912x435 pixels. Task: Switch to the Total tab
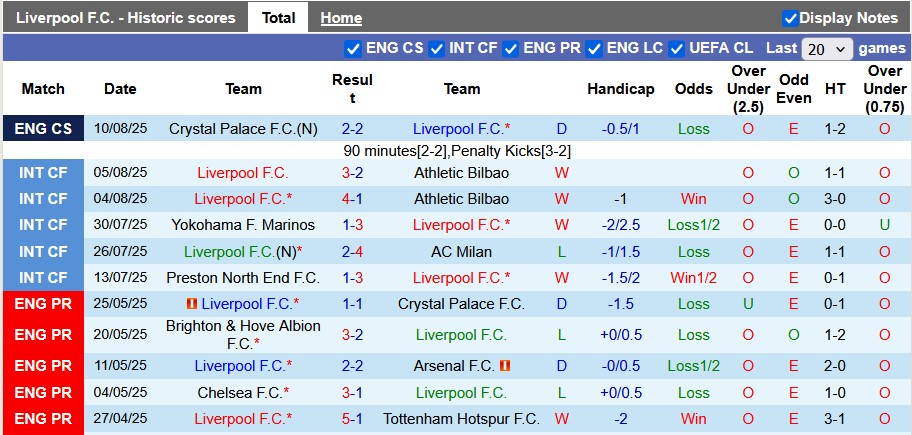click(278, 18)
